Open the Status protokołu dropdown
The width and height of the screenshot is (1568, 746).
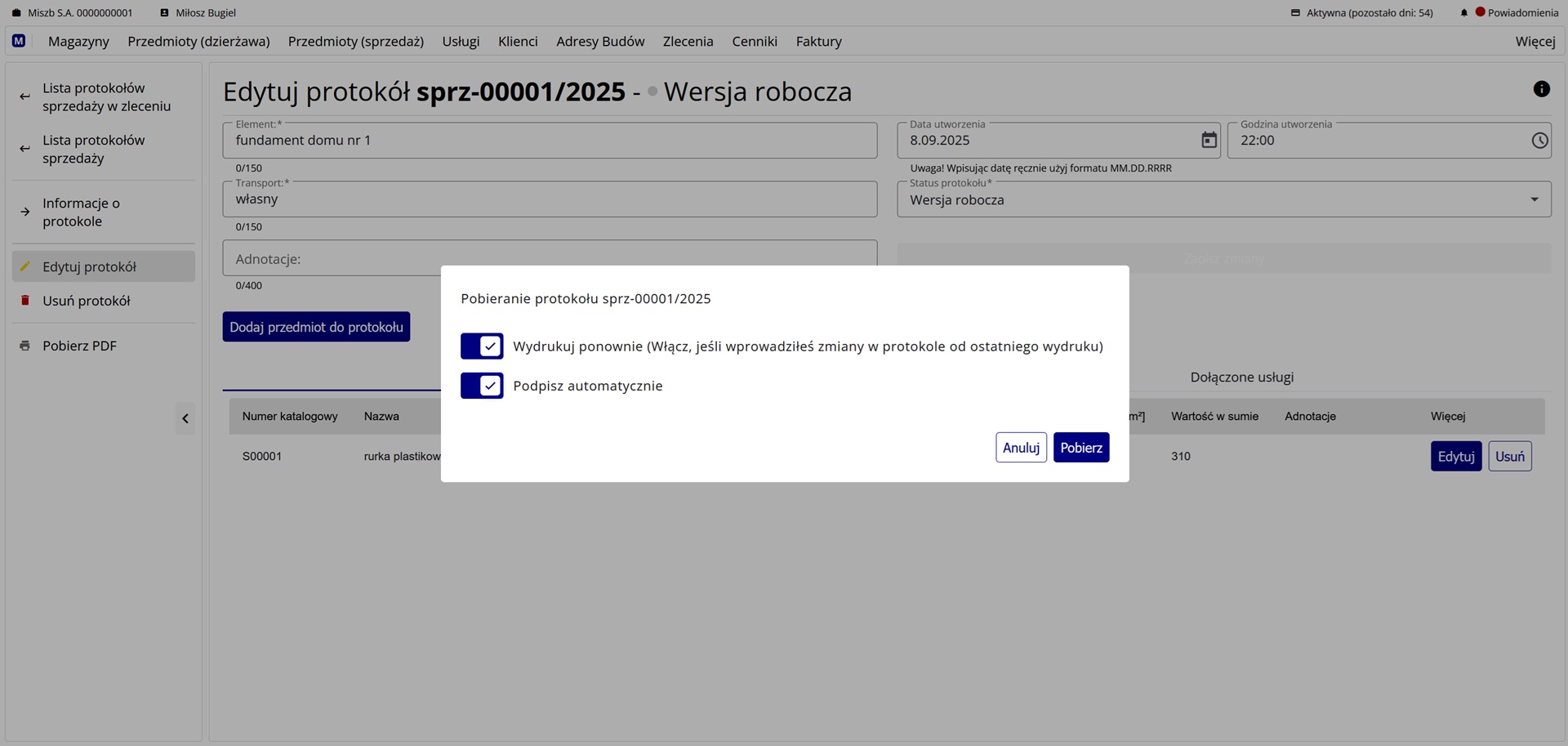1535,199
